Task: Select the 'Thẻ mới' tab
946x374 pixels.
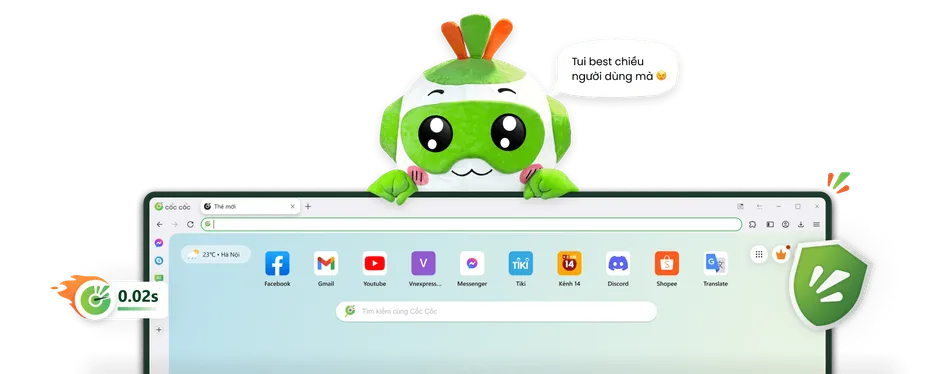Action: coord(250,206)
